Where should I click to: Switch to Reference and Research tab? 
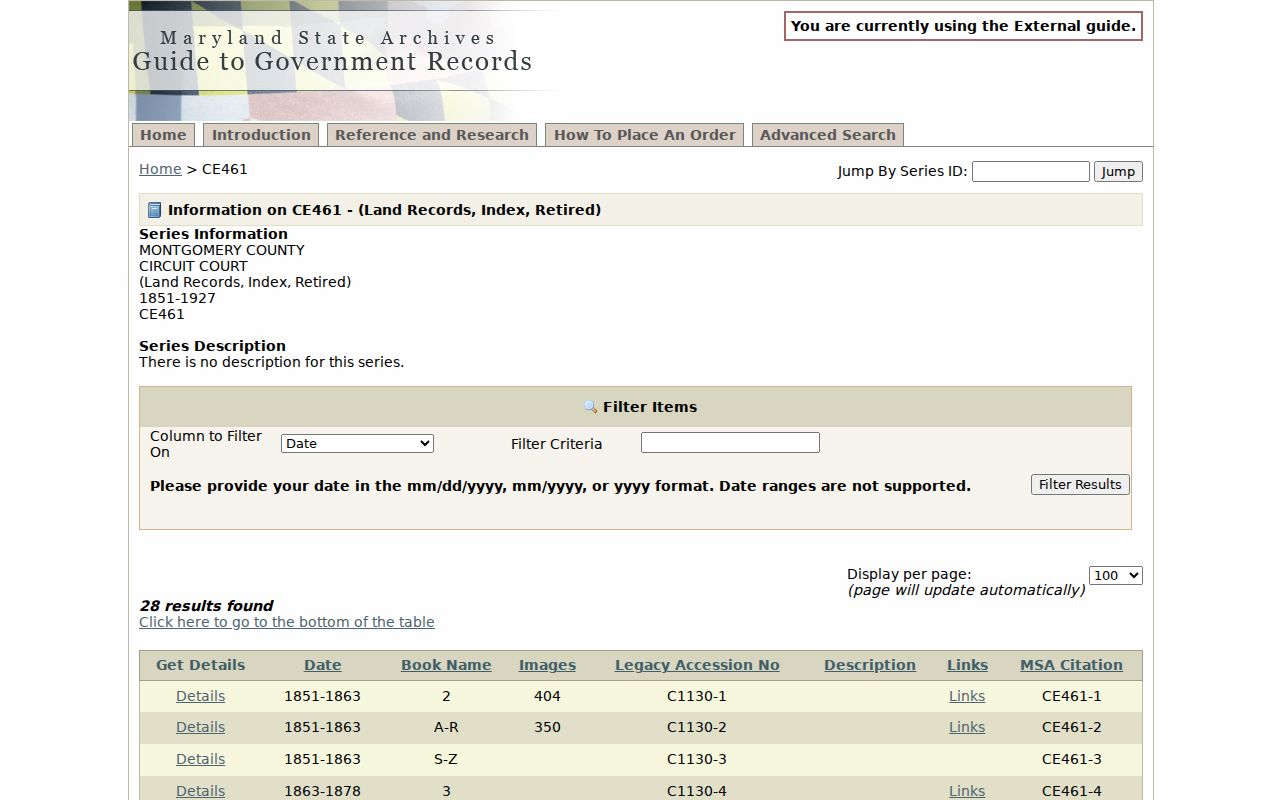coord(432,135)
